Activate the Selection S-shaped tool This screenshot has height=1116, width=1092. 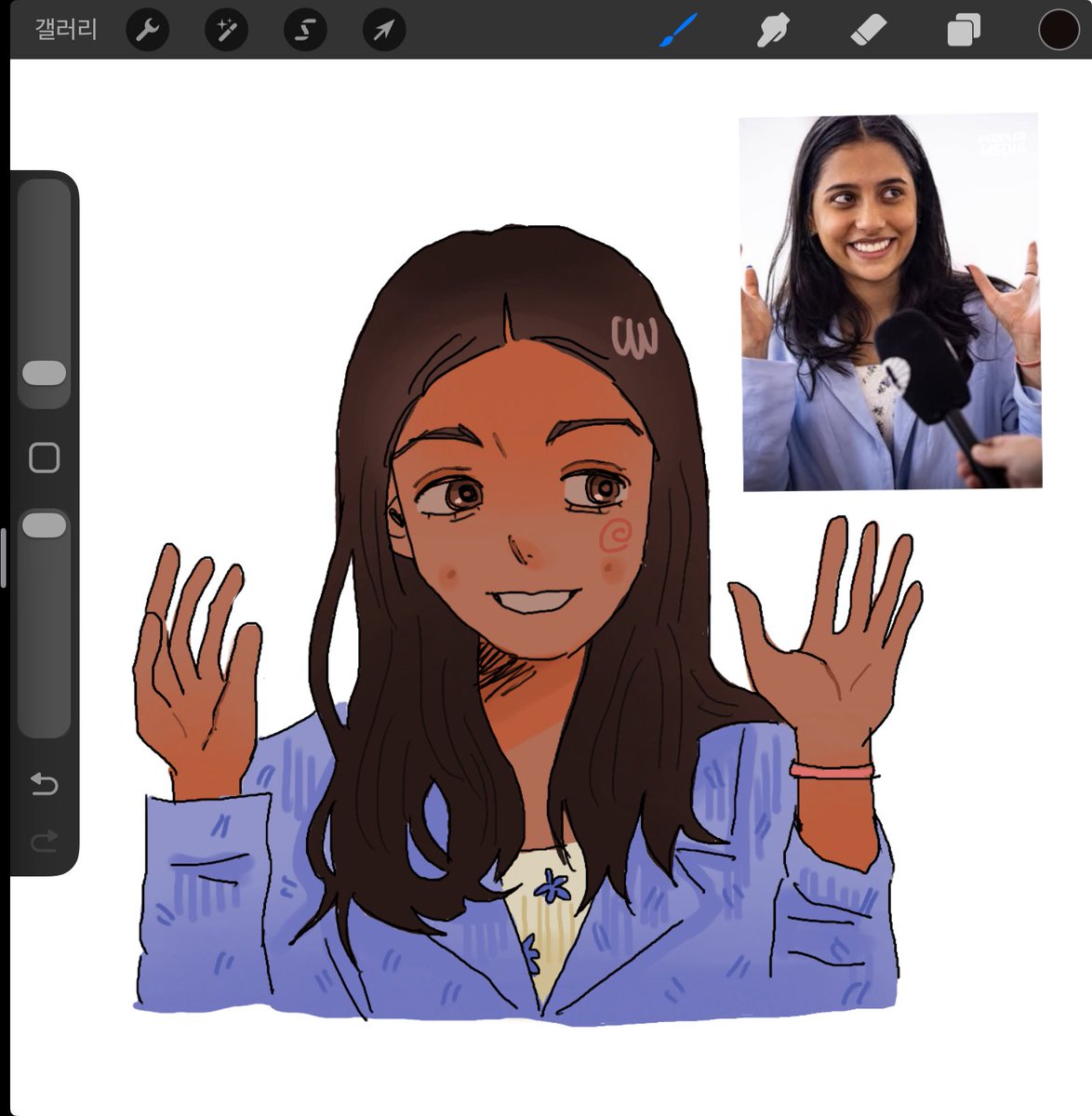[x=305, y=31]
